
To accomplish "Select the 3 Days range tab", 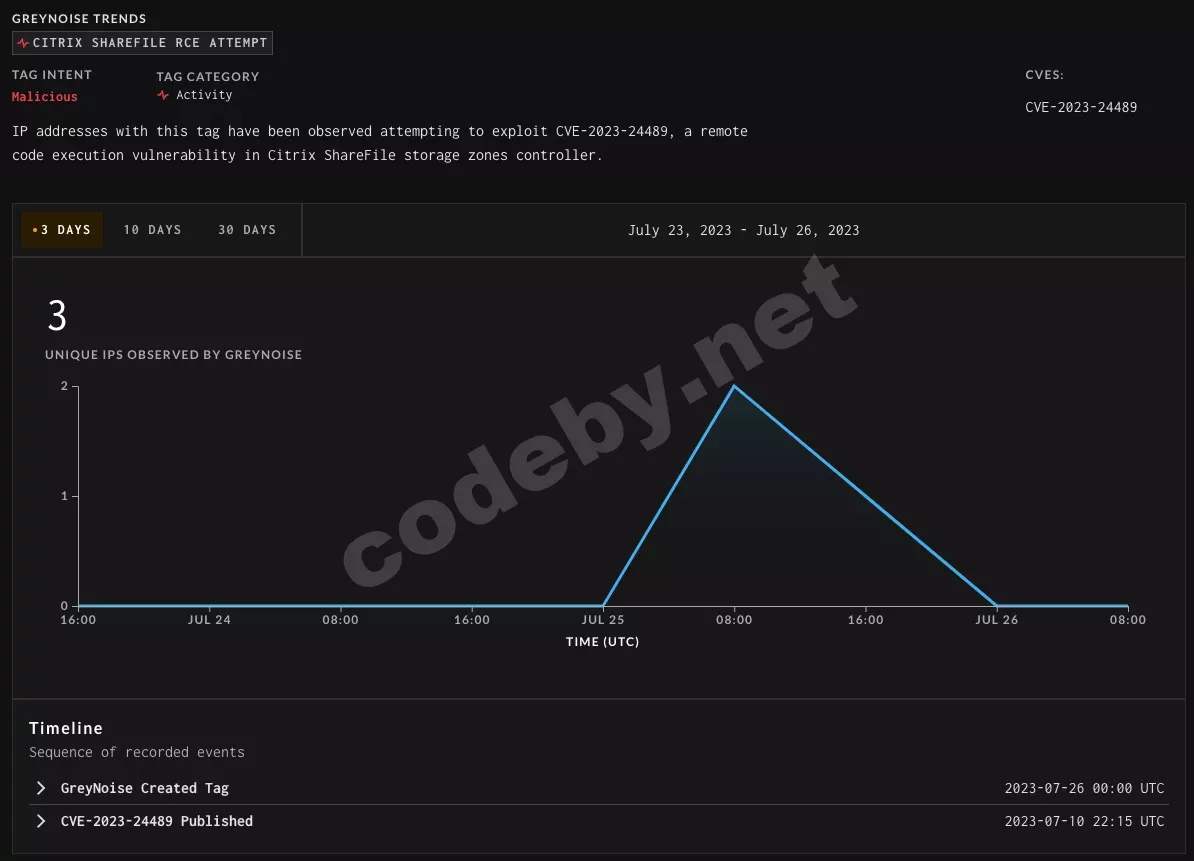I will pyautogui.click(x=62, y=230).
